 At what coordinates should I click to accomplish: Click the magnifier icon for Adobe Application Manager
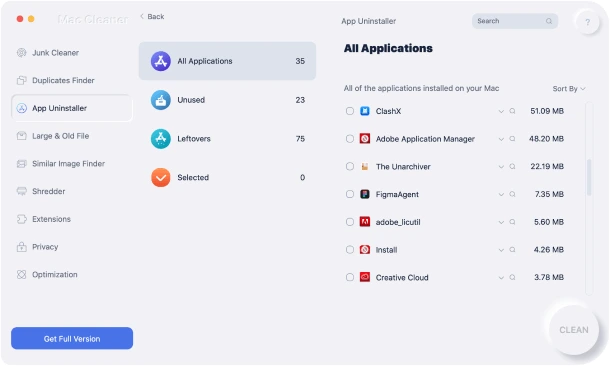tap(512, 139)
